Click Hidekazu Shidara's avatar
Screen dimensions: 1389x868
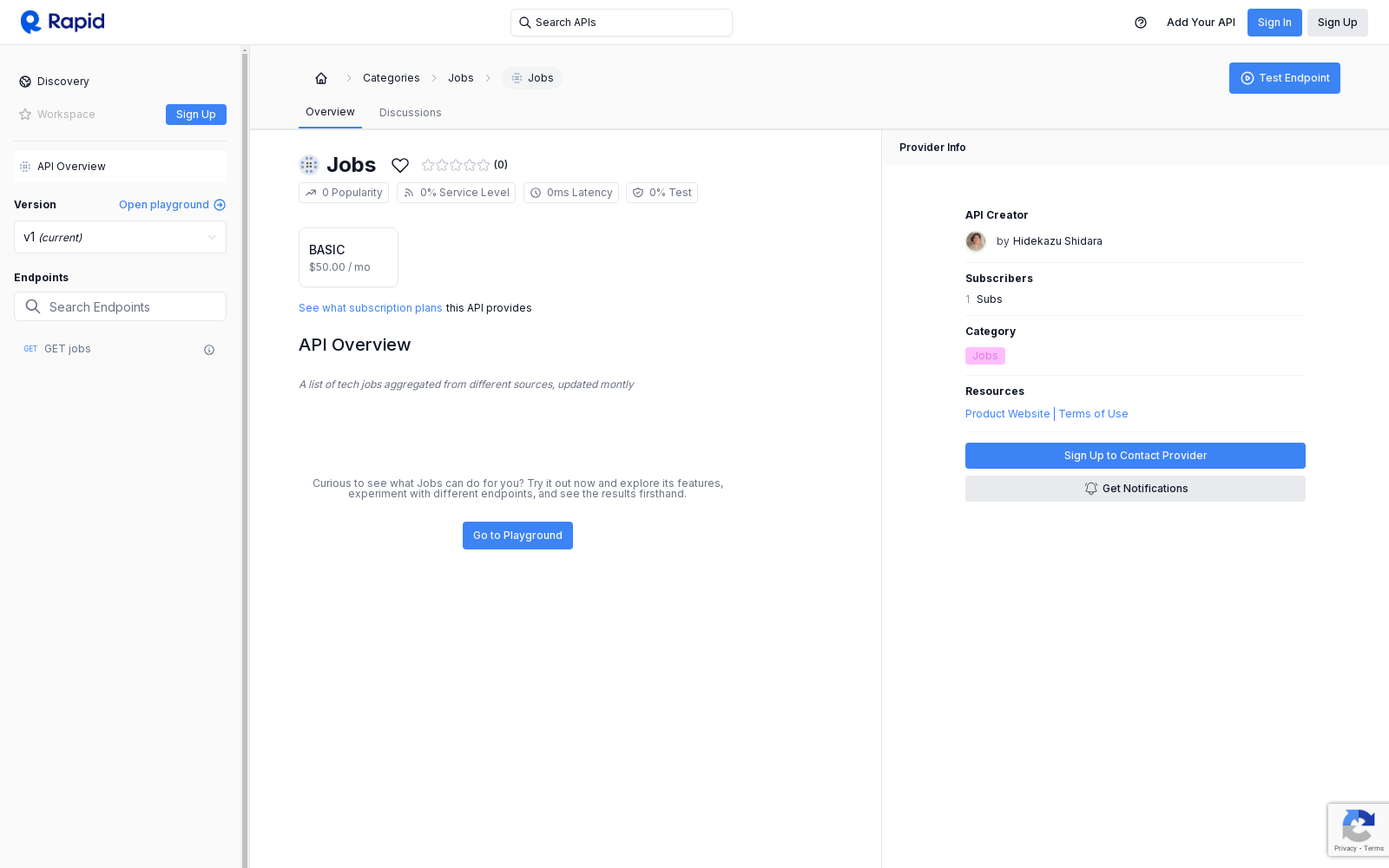click(976, 241)
